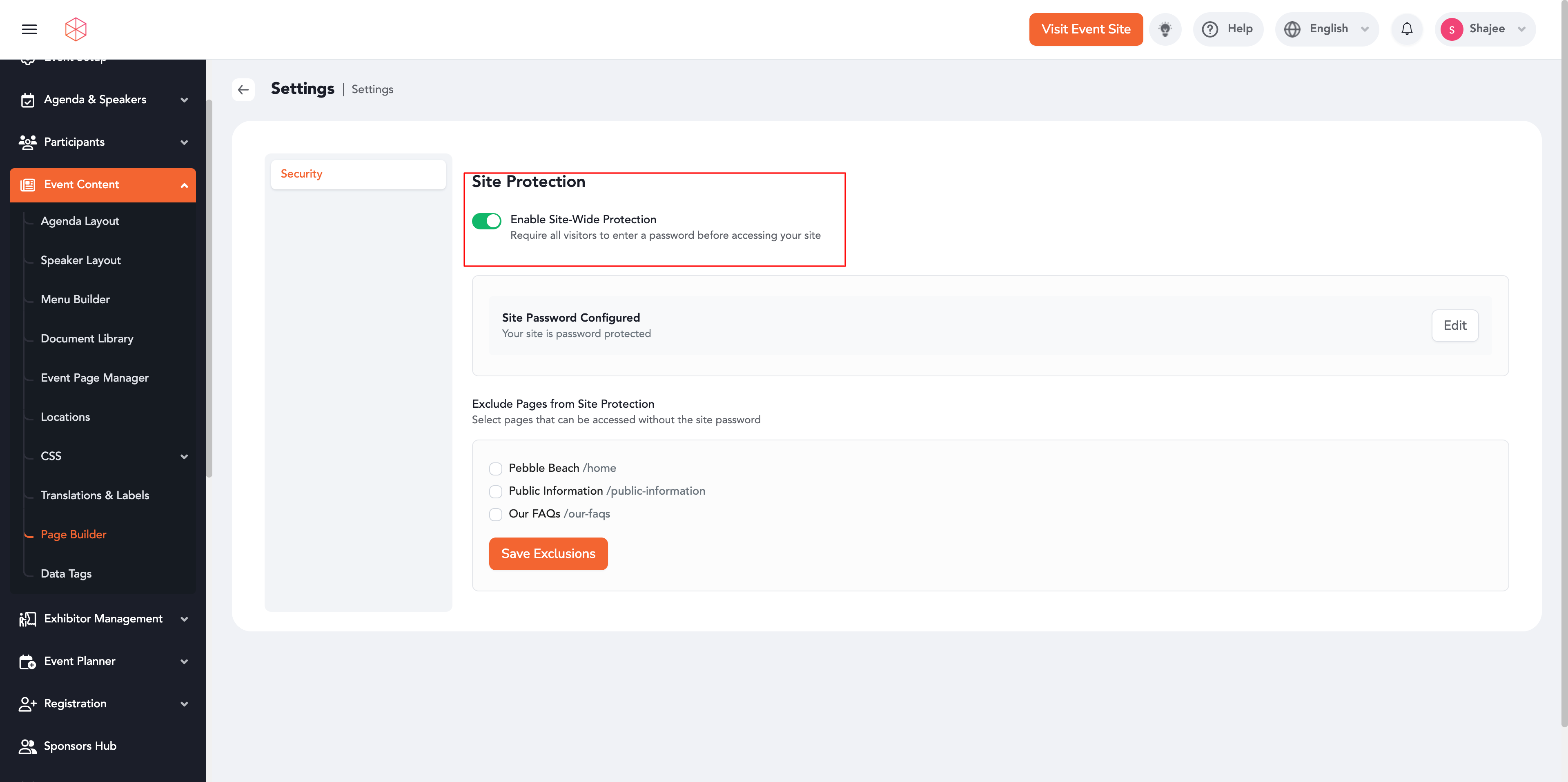Select the Security settings tab

coord(358,174)
